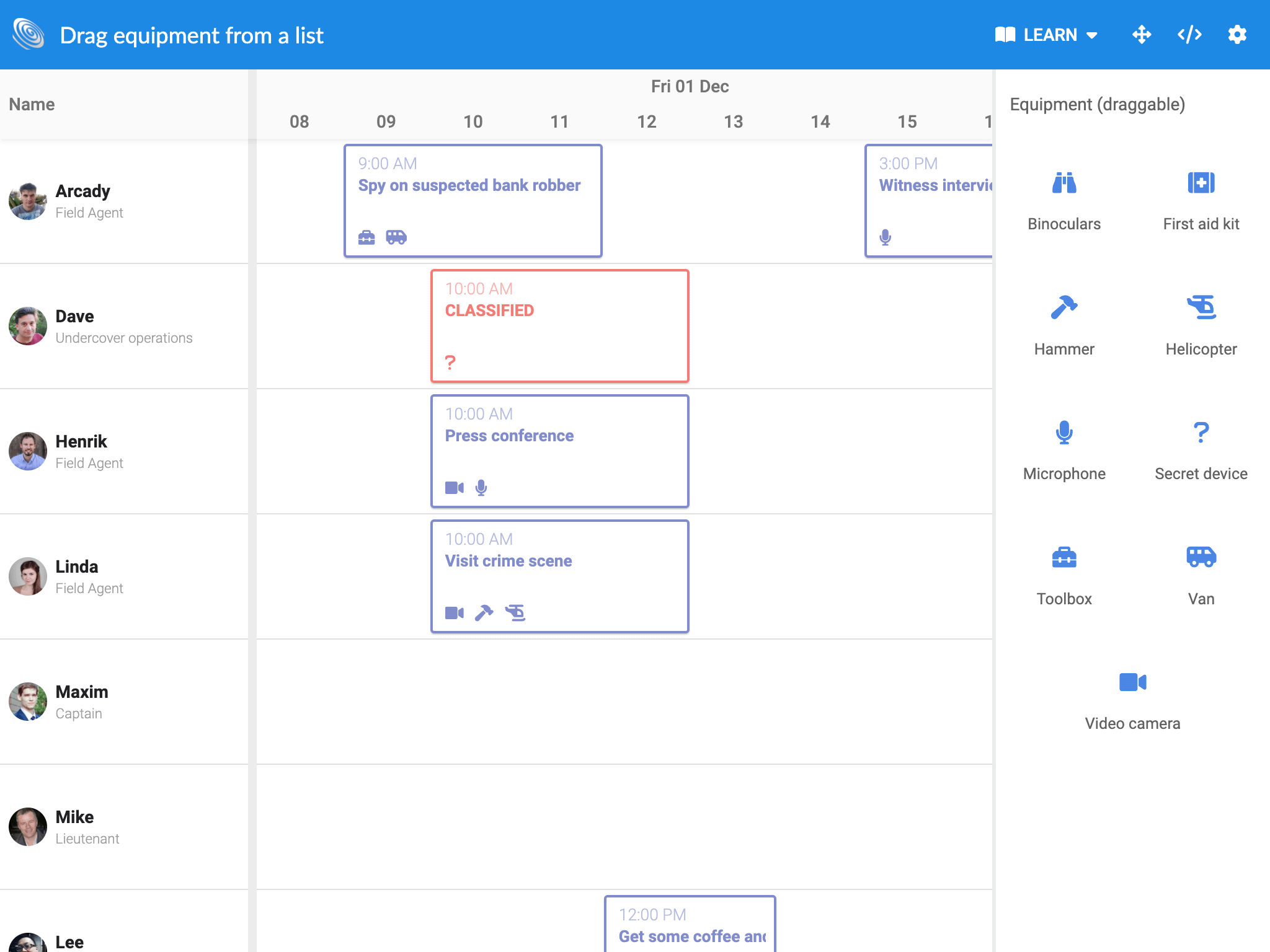This screenshot has width=1270, height=952.
Task: Choose the Helicopter equipment icon
Action: coord(1201,307)
